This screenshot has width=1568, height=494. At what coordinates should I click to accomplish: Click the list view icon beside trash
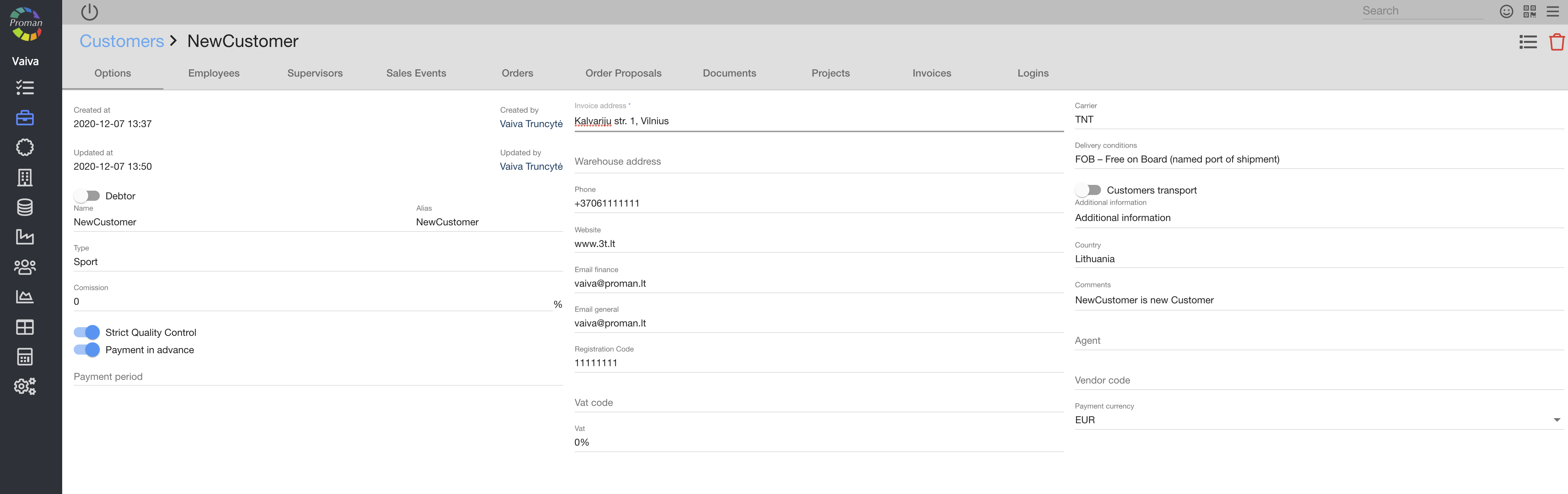tap(1527, 42)
